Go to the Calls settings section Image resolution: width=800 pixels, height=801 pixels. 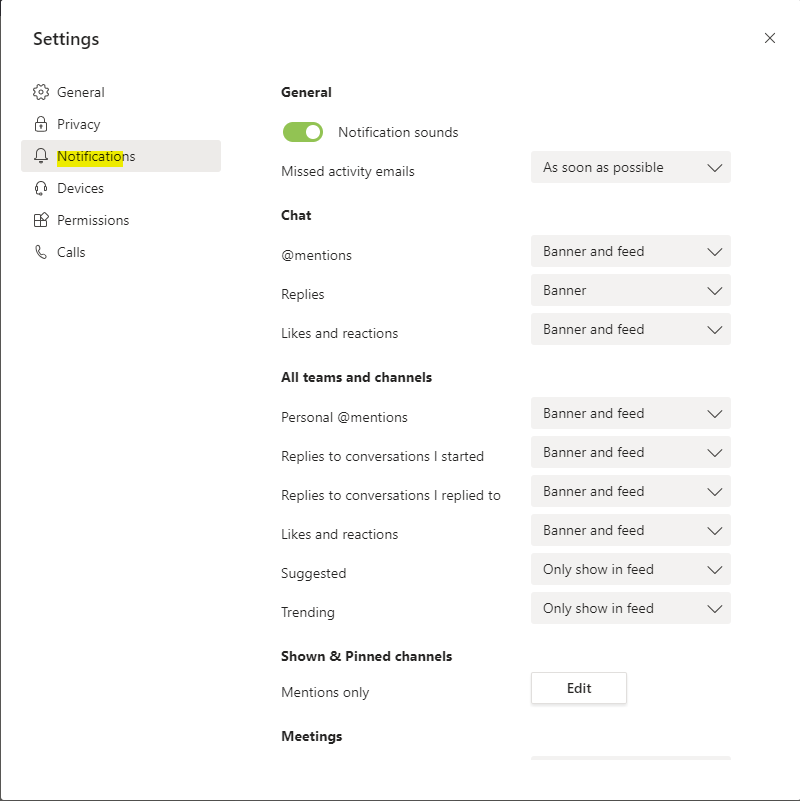(x=71, y=252)
